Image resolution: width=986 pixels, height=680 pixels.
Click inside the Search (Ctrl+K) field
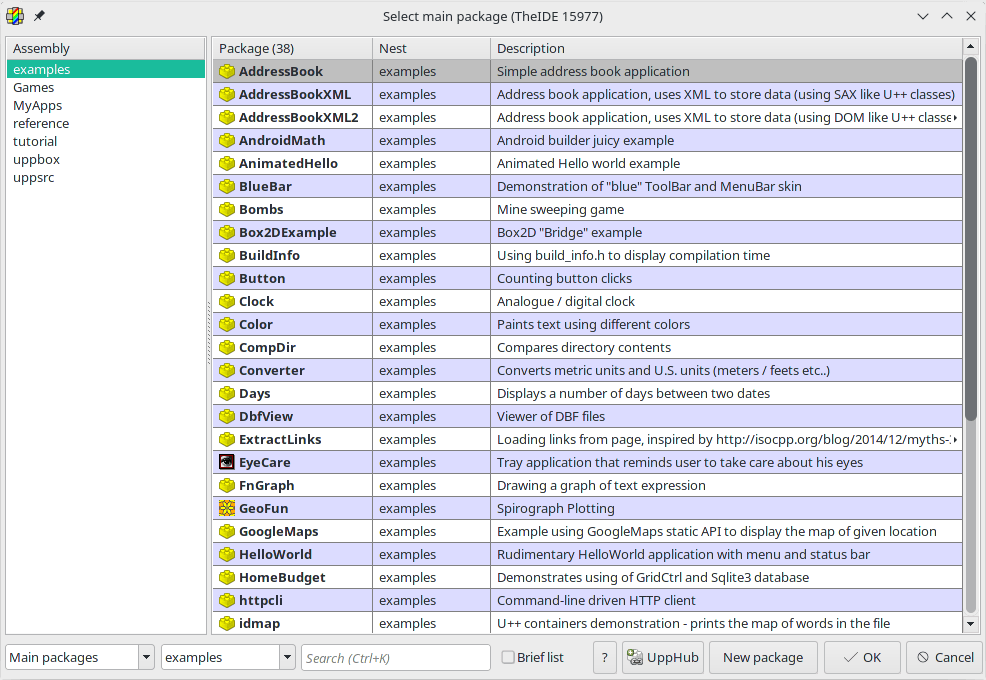[x=395, y=657]
